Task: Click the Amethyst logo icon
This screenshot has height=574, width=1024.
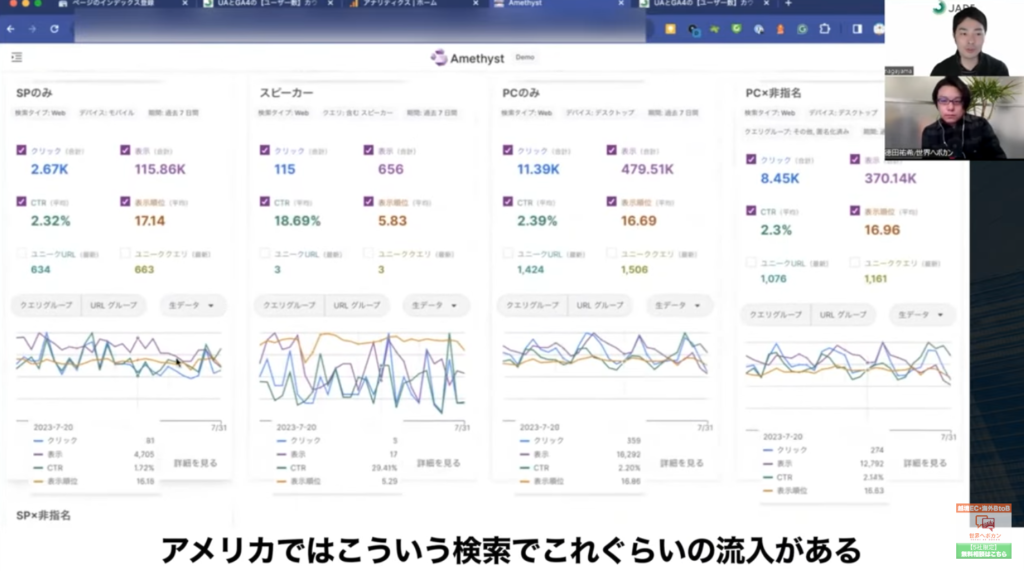Action: [x=438, y=58]
